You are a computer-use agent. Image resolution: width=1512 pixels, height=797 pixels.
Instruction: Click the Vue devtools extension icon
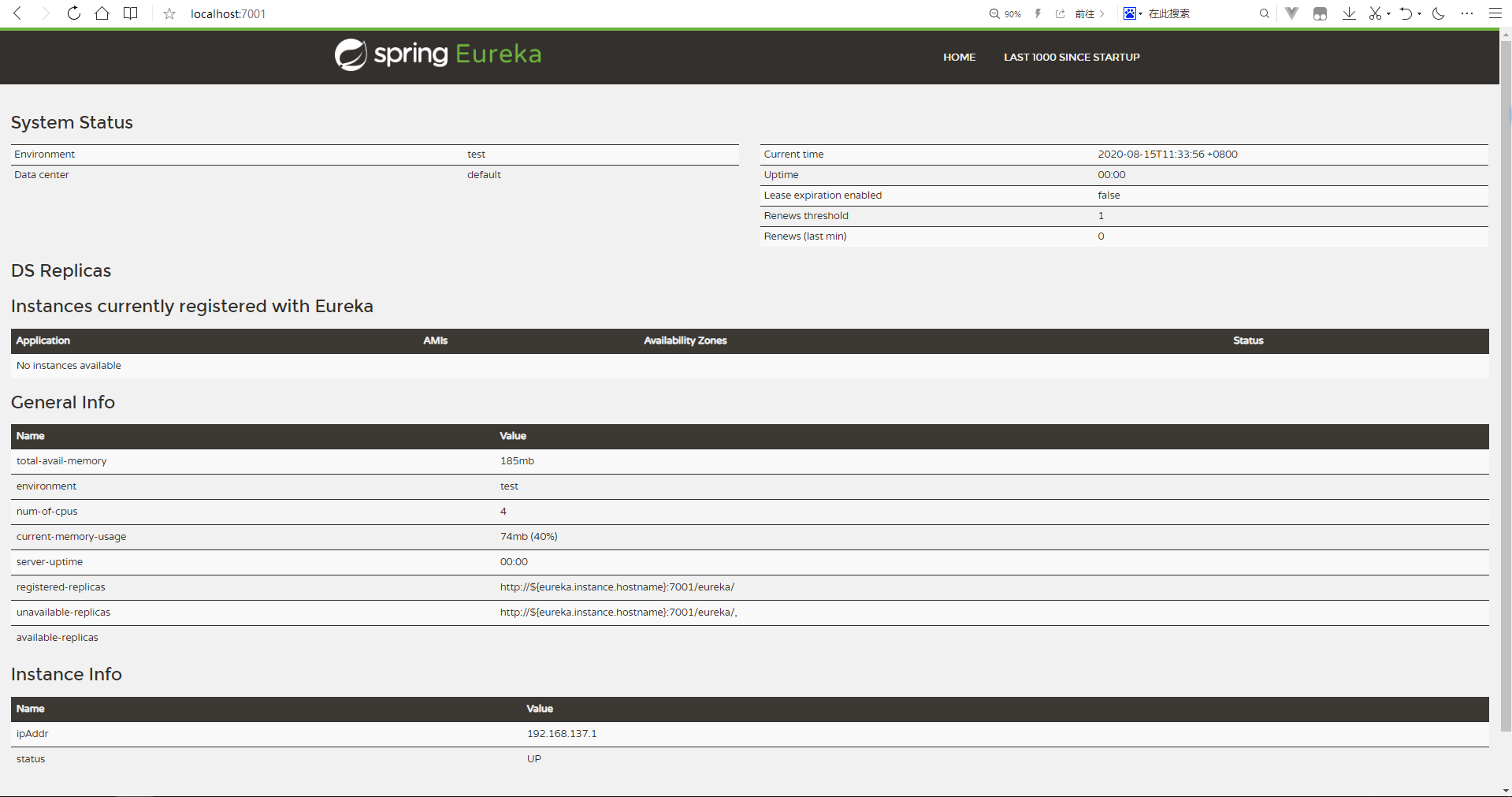tap(1292, 13)
